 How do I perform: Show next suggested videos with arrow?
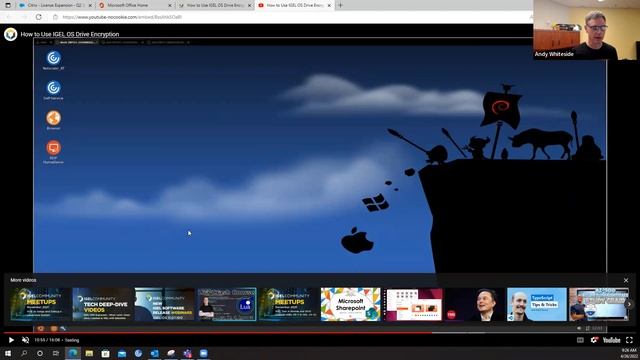click(629, 304)
